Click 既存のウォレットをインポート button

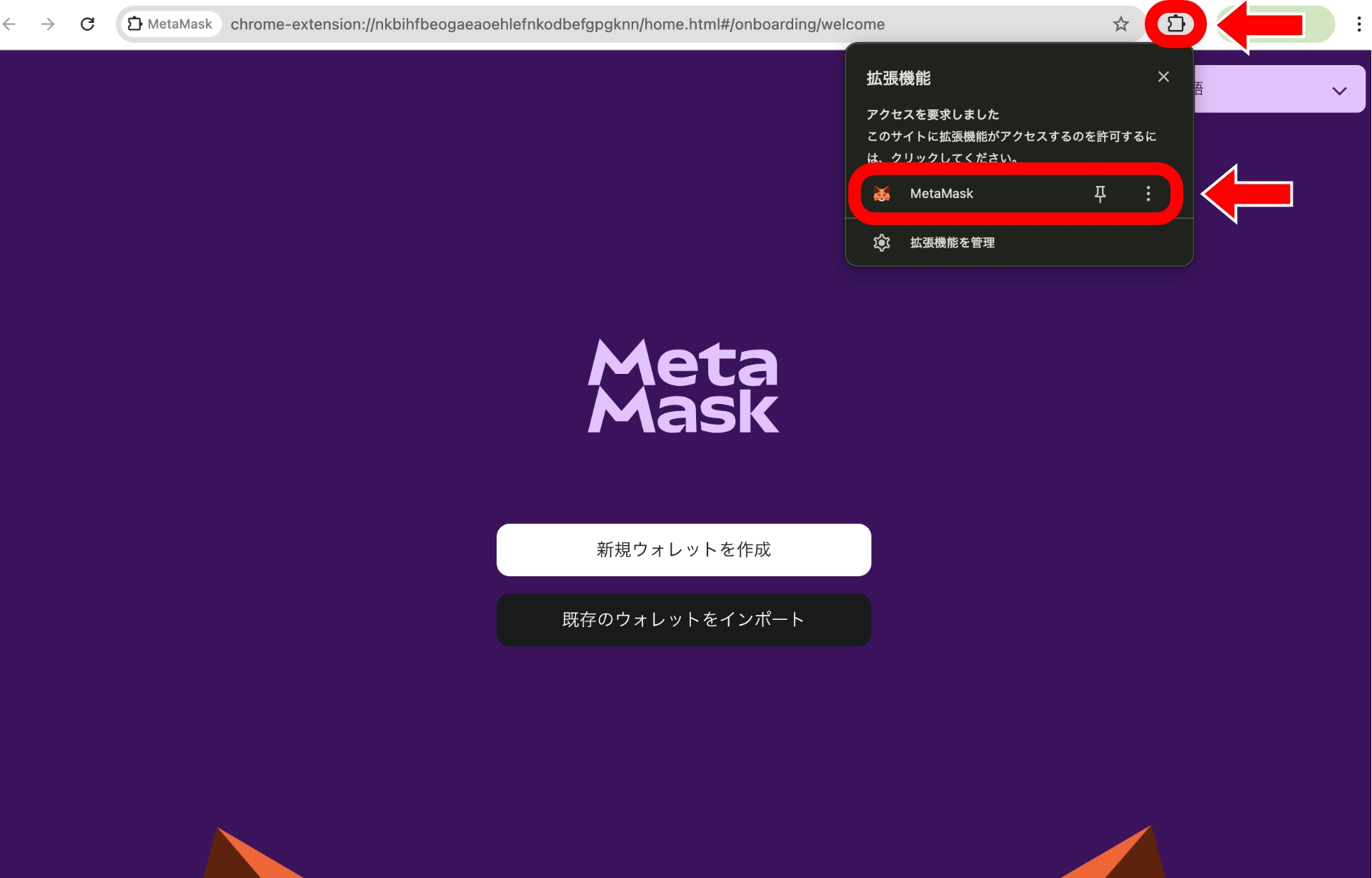click(x=683, y=619)
